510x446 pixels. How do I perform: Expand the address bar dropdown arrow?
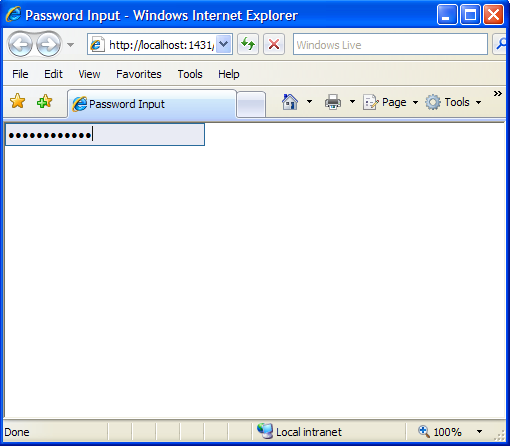pos(224,44)
